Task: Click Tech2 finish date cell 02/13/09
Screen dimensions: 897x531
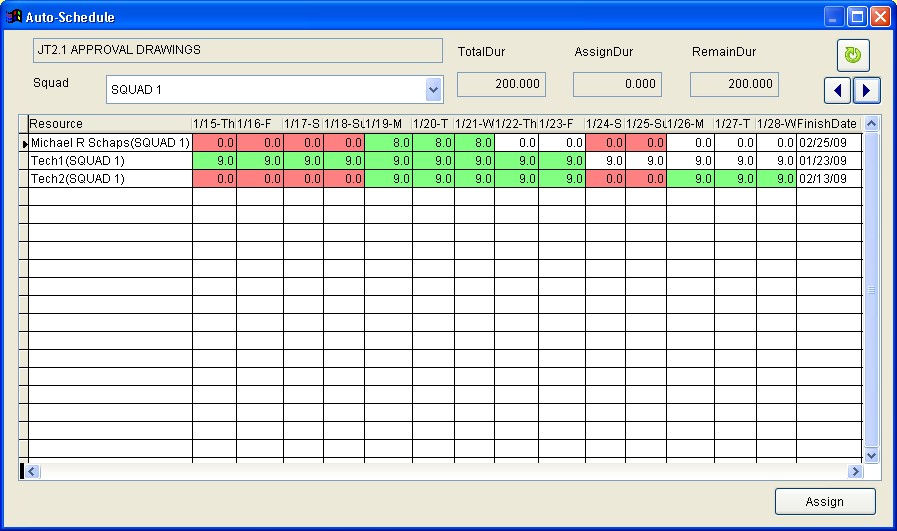Action: click(x=827, y=179)
